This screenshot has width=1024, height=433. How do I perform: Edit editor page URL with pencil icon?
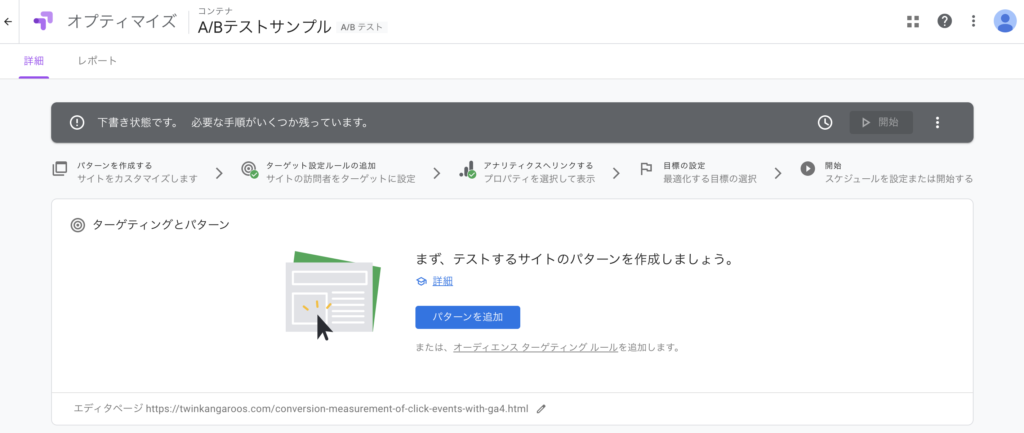541,409
